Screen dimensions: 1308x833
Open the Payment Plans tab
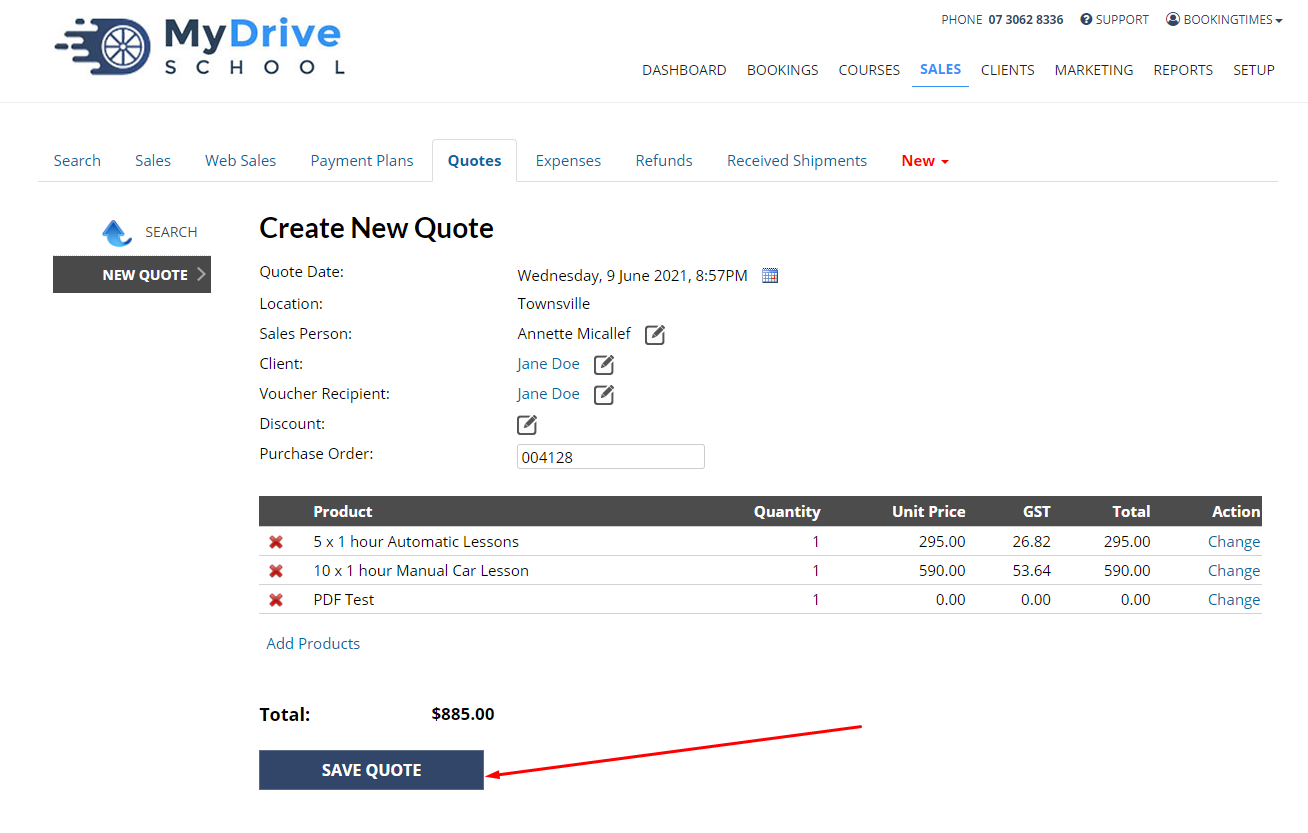pos(362,161)
